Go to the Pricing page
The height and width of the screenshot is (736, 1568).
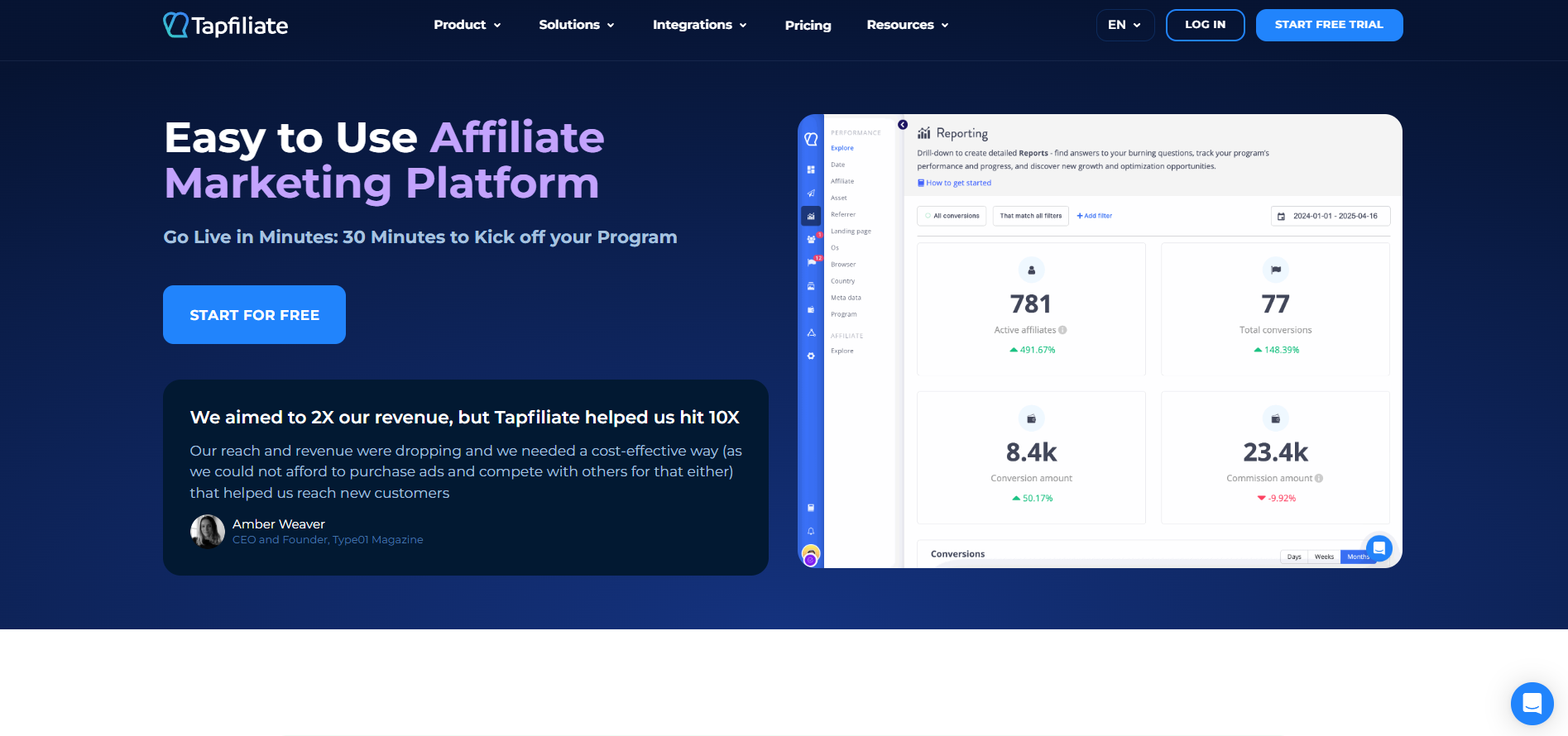pos(808,25)
